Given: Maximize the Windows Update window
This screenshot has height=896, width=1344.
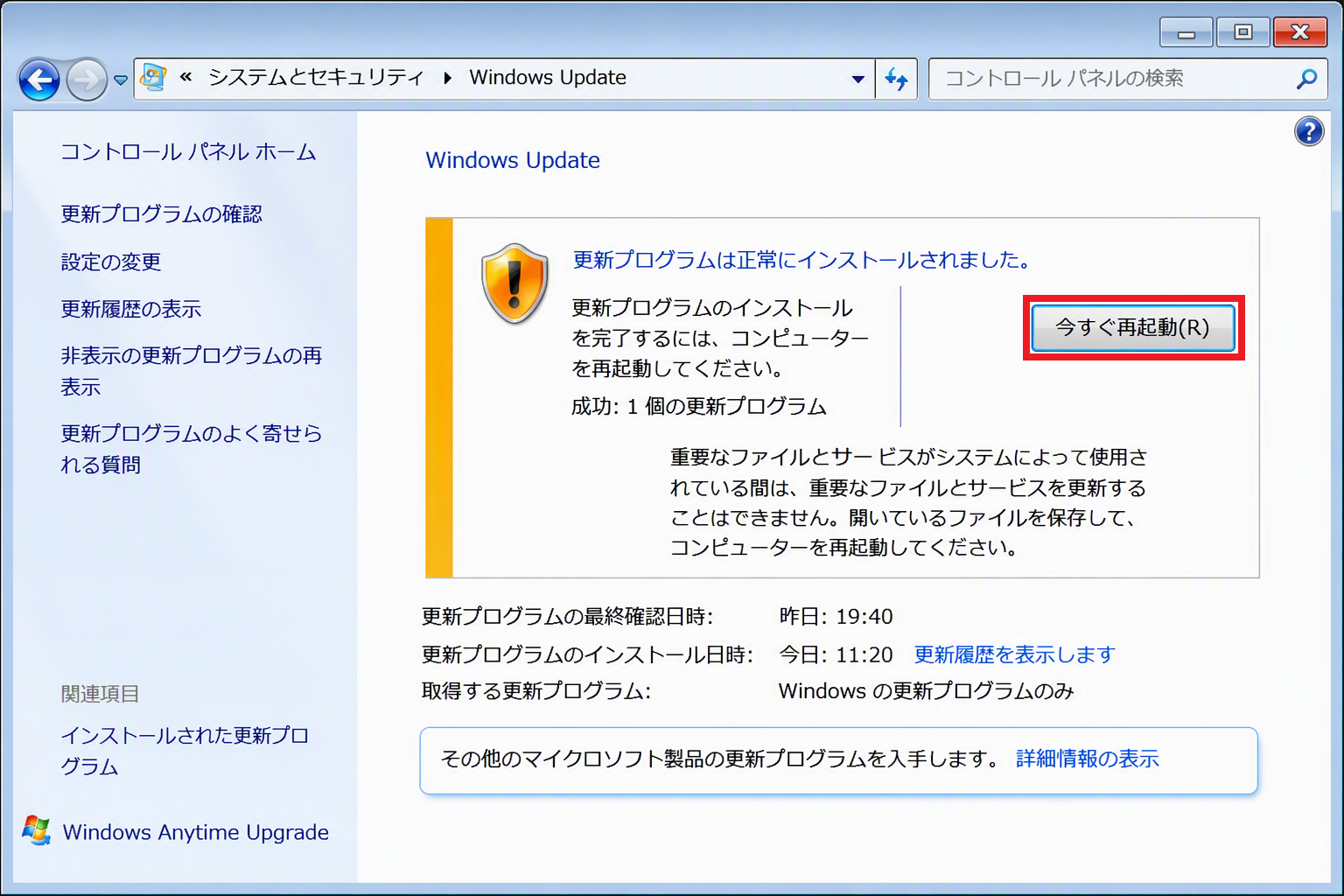Looking at the screenshot, I should click(x=1243, y=33).
